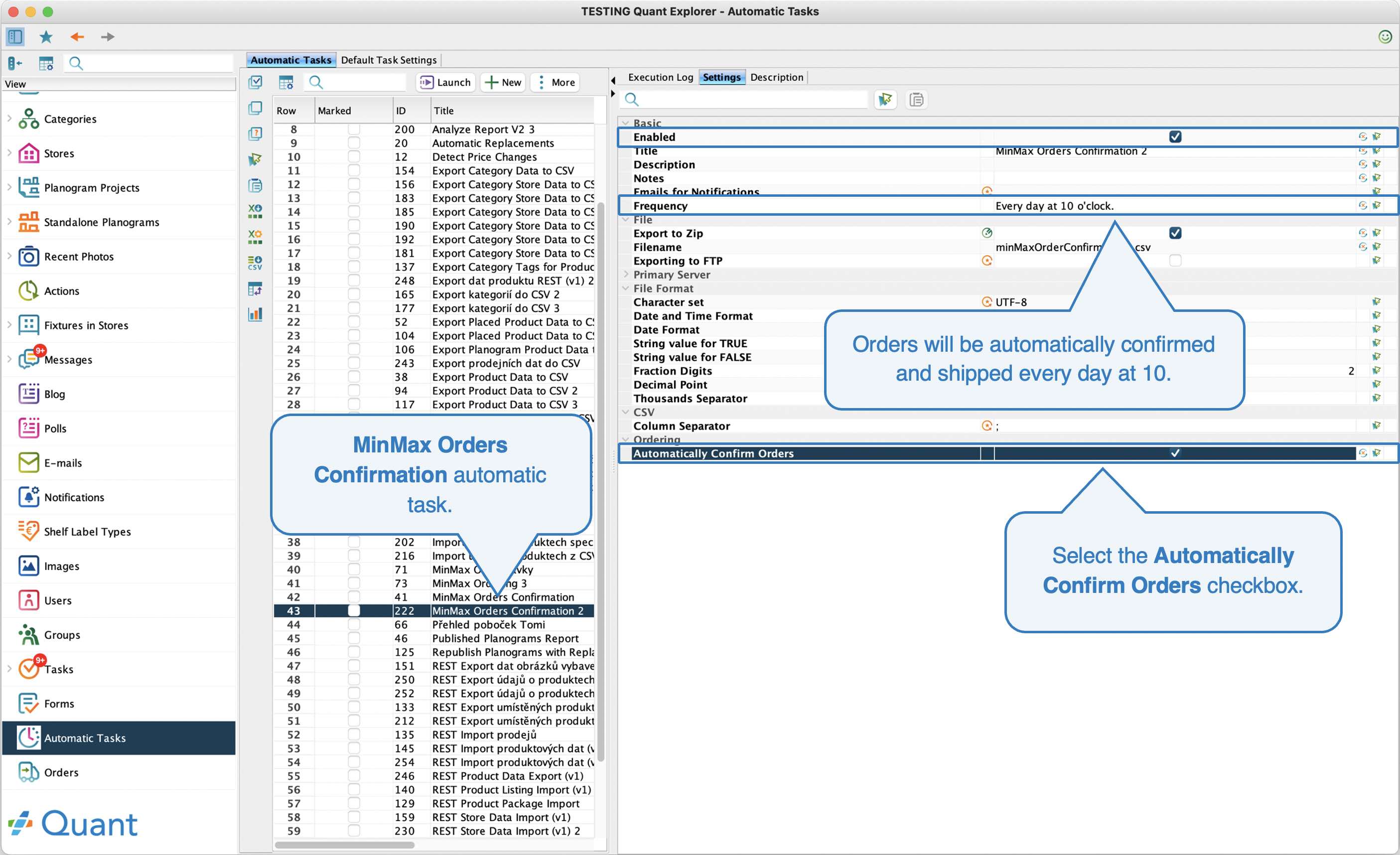Viewport: 1400px width, 855px height.
Task: Open the Description tab
Action: click(776, 77)
